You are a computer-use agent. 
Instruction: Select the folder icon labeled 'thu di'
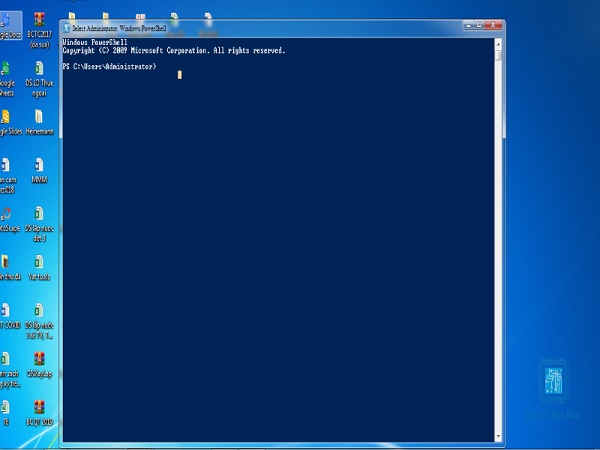(x=10, y=267)
